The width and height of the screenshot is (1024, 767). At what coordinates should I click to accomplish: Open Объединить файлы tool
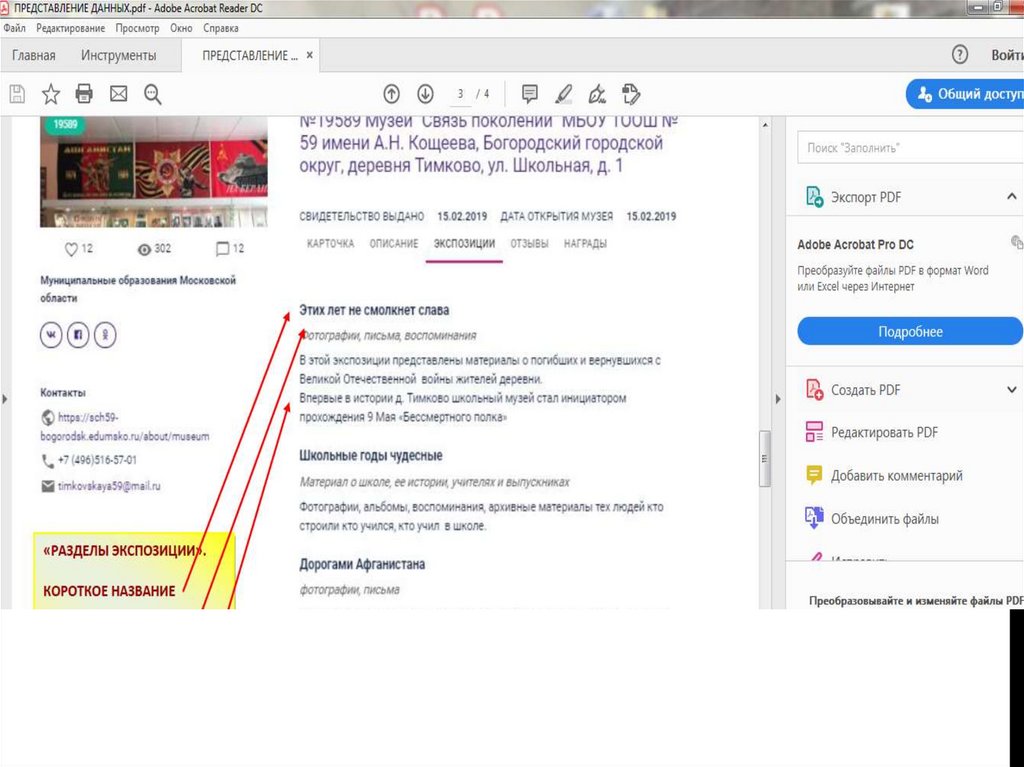pos(884,519)
